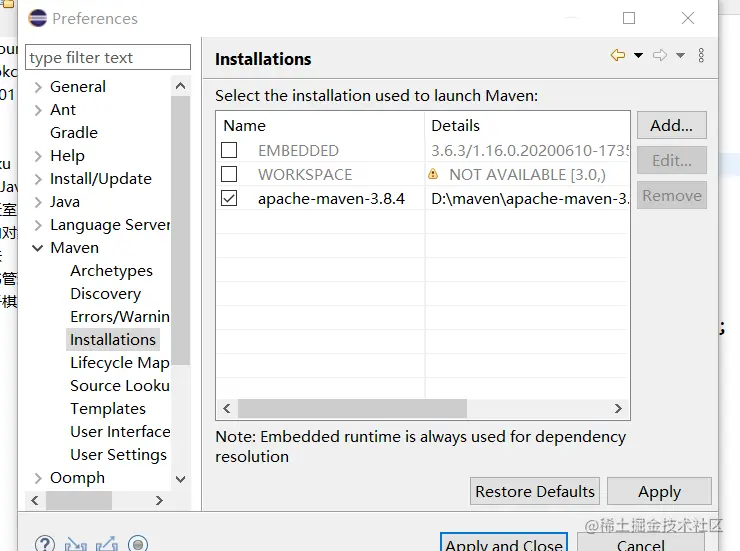
Task: Click the EMBEDDED name cell
Action: click(x=298, y=151)
